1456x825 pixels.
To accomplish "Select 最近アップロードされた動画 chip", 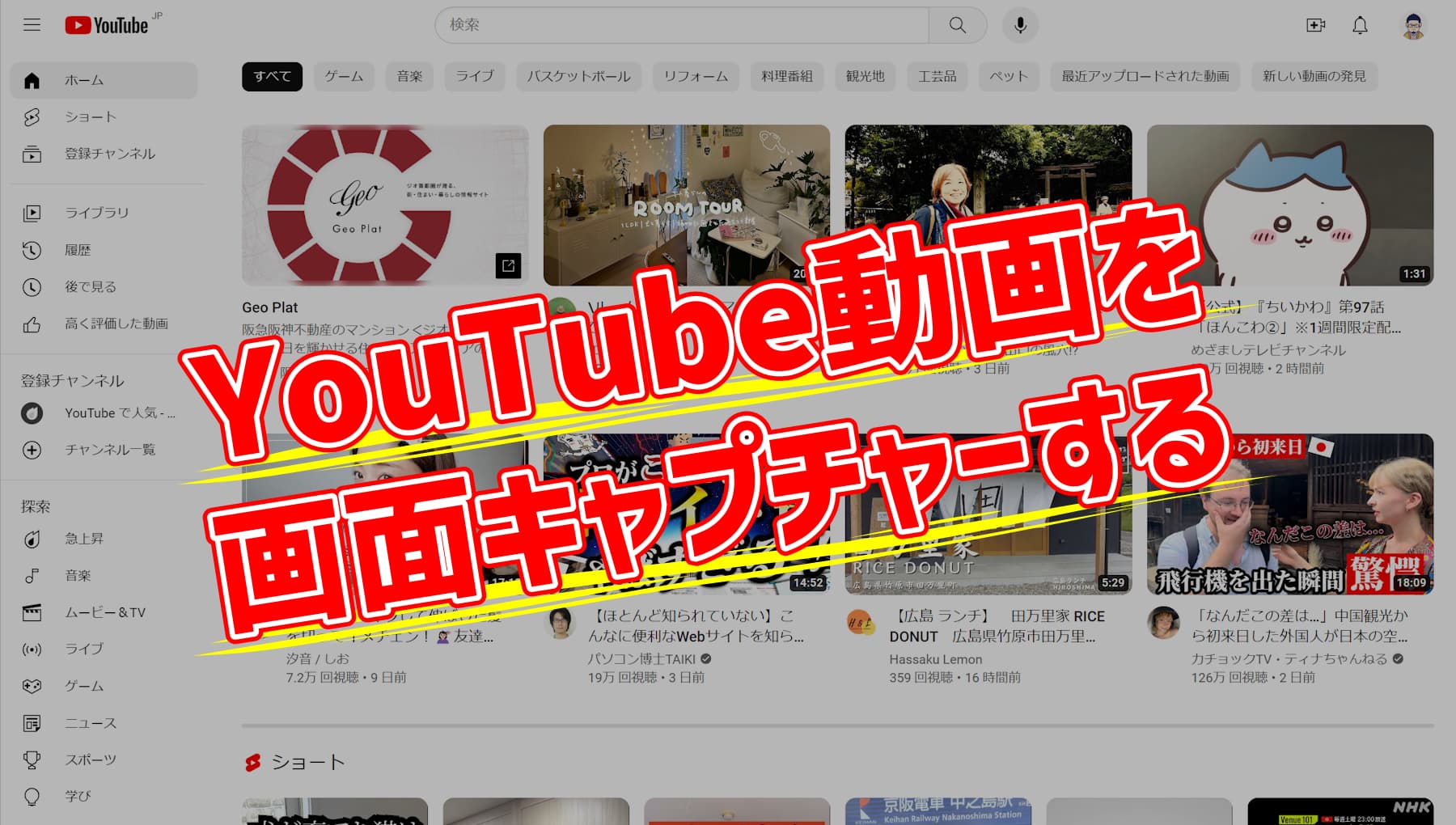I will pos(1145,77).
